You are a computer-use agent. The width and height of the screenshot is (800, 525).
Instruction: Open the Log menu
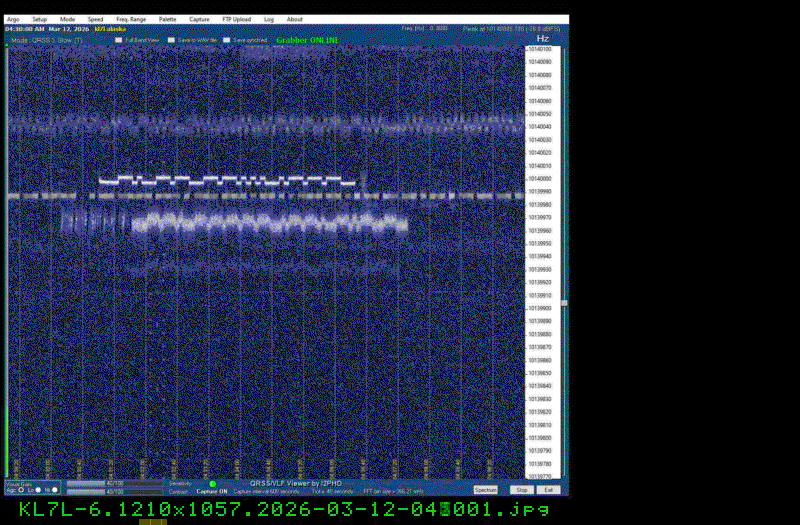click(269, 19)
